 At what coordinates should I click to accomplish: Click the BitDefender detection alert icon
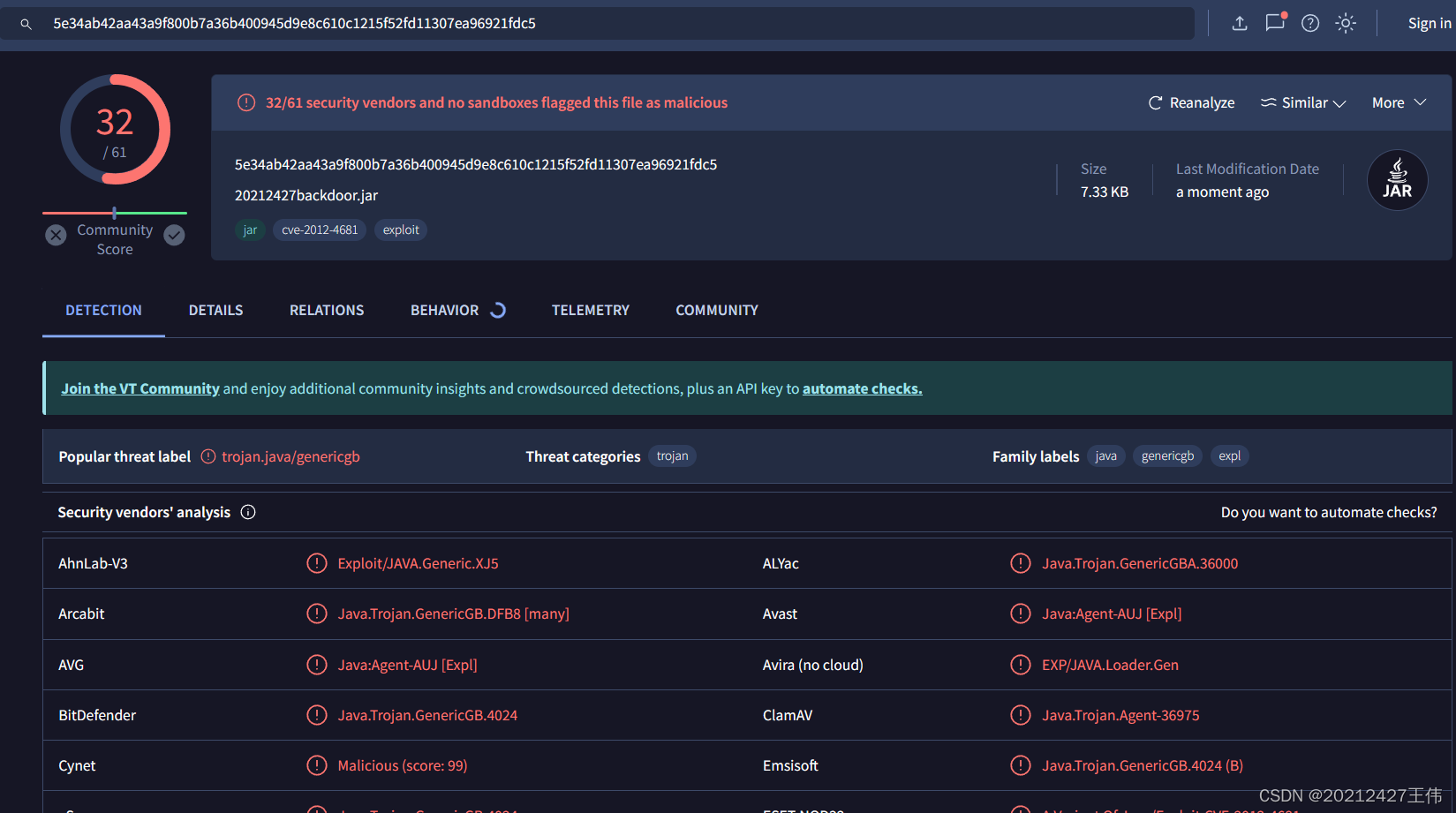pyautogui.click(x=316, y=715)
